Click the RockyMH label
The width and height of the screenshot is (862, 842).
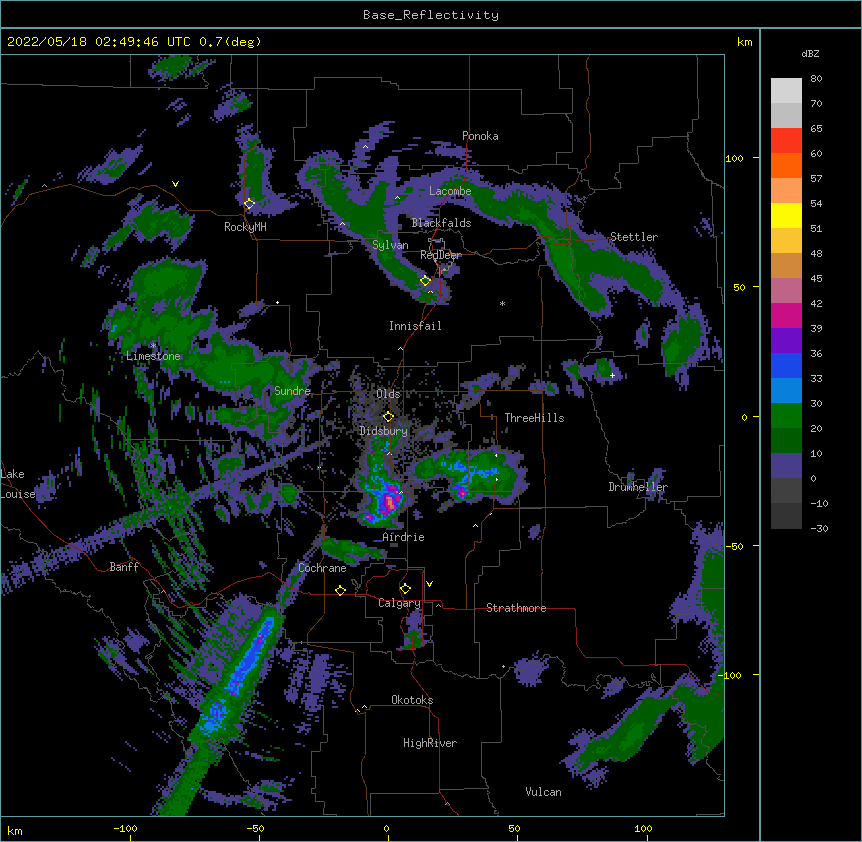[x=245, y=227]
